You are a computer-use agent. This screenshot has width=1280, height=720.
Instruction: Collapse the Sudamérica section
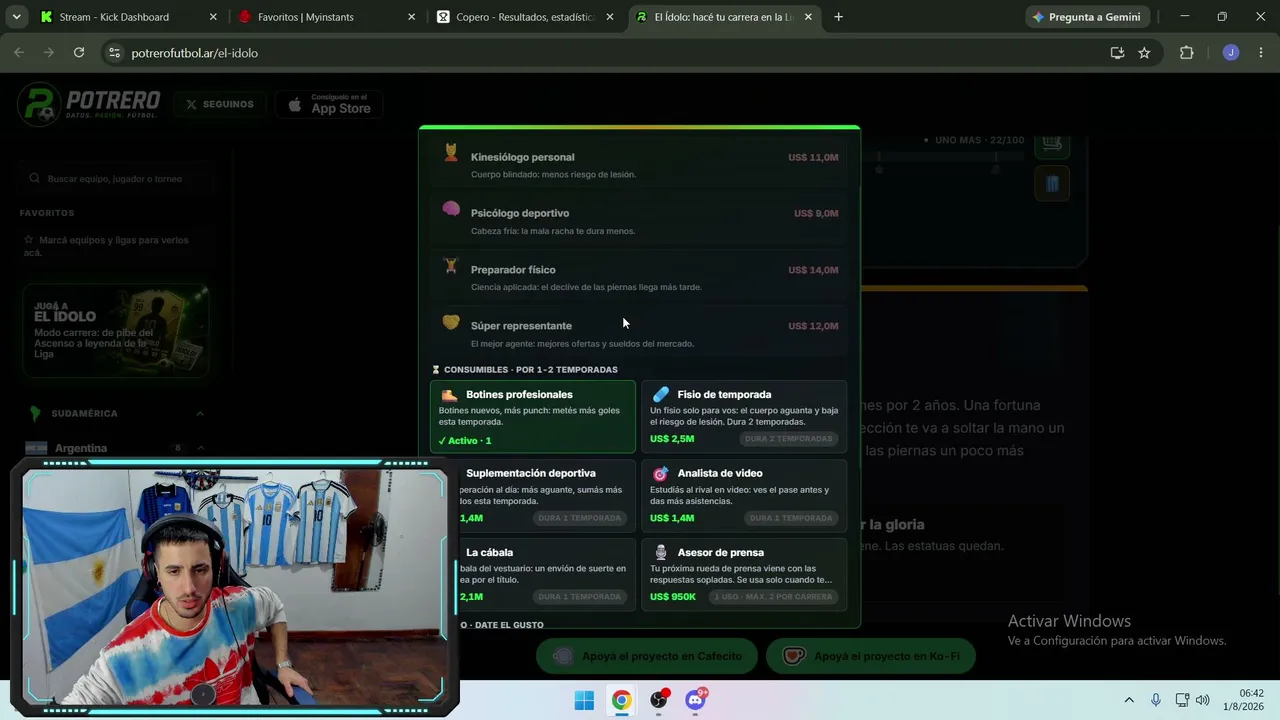click(x=200, y=414)
